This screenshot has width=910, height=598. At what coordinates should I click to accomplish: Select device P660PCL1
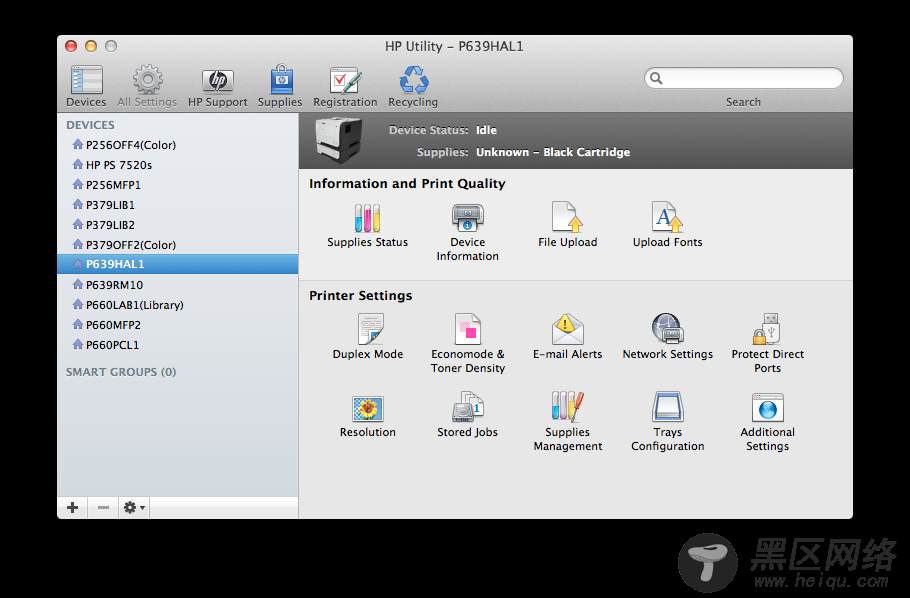point(178,345)
